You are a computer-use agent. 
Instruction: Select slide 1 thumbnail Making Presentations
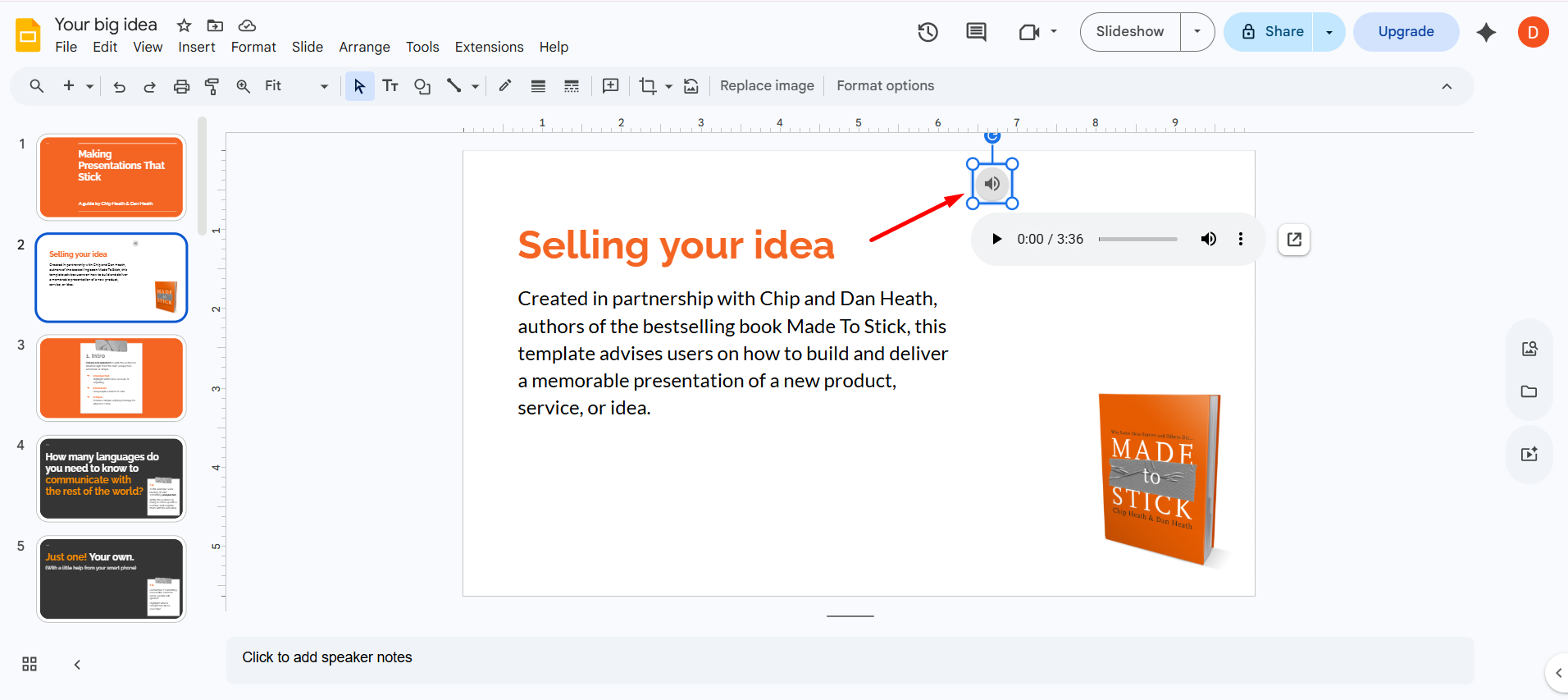pyautogui.click(x=112, y=177)
